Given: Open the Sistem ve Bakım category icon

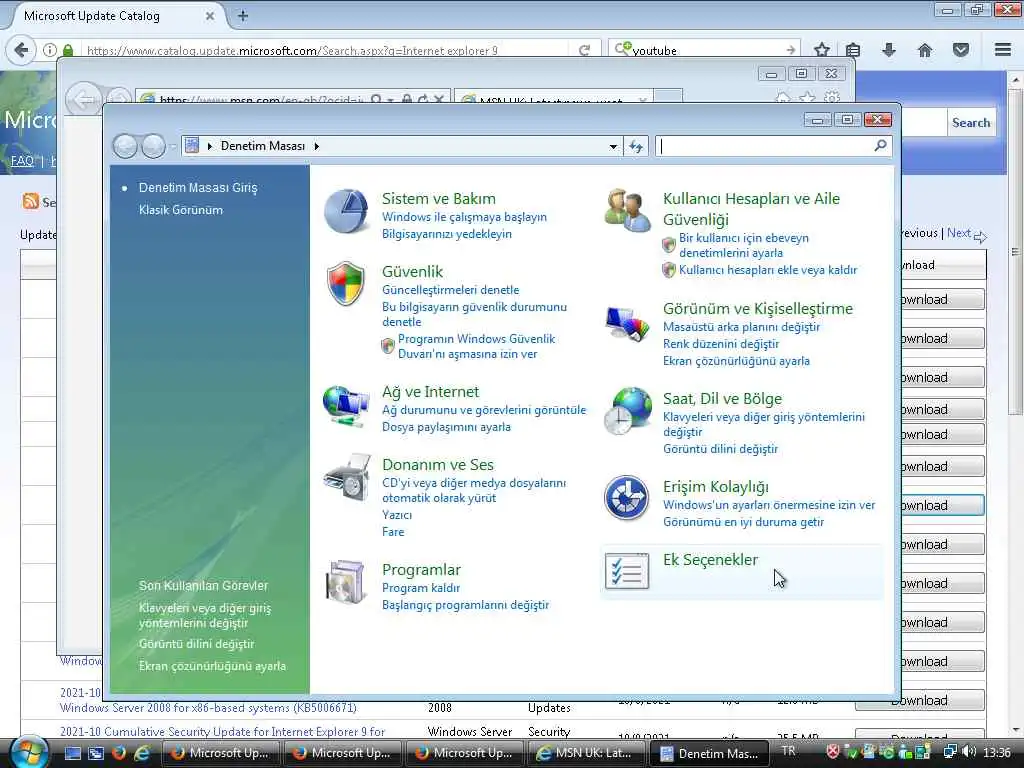Looking at the screenshot, I should pyautogui.click(x=346, y=212).
